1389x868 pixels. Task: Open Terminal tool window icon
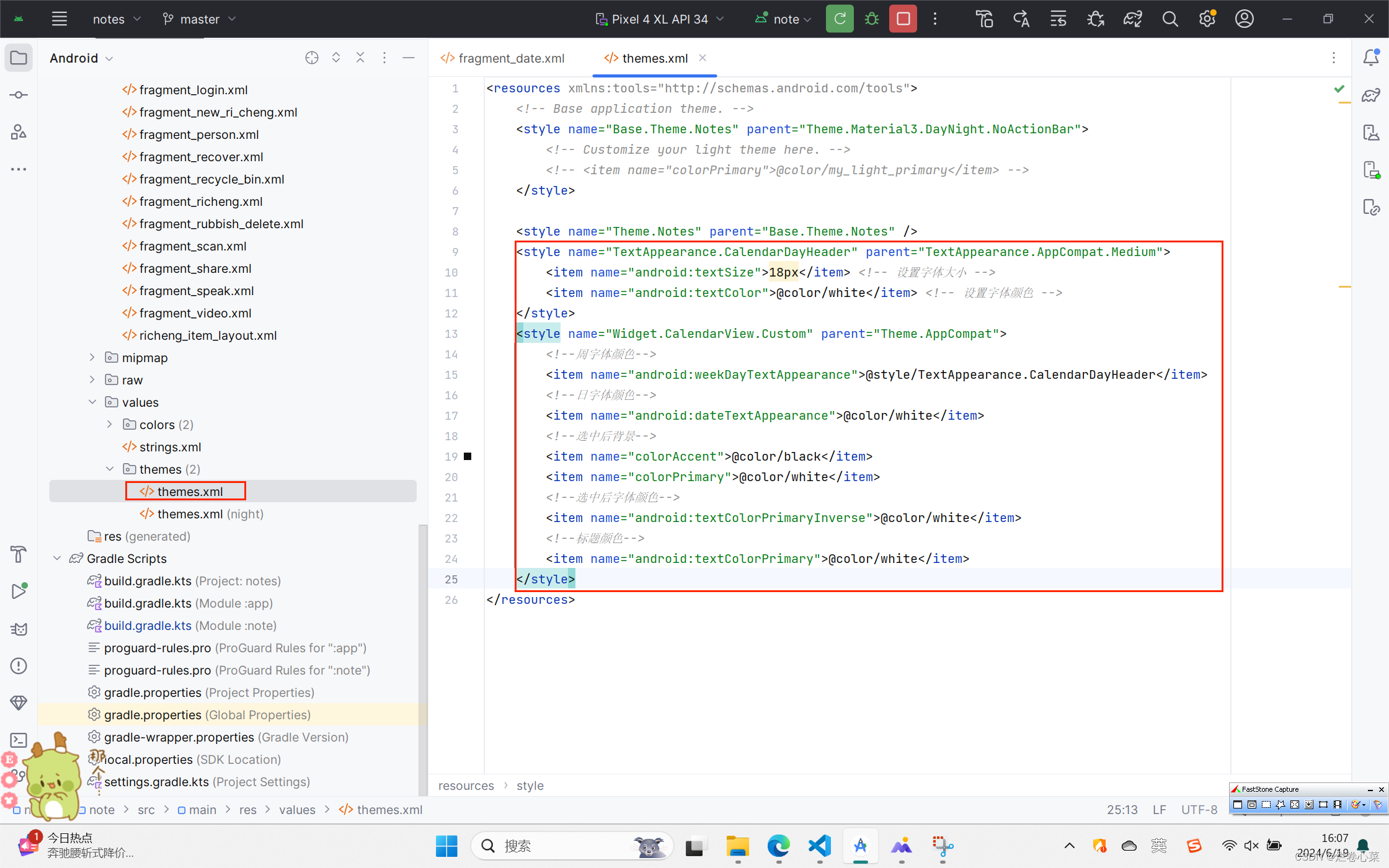[19, 740]
